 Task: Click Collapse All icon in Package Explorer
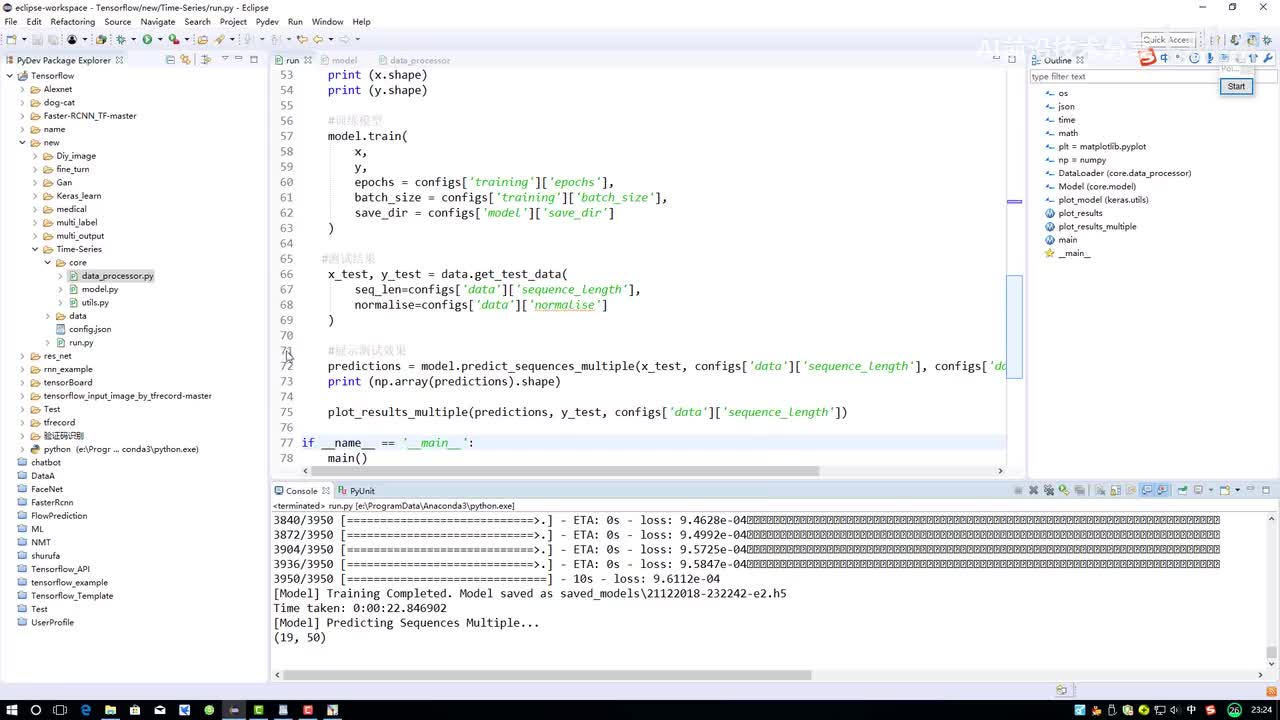(x=170, y=60)
